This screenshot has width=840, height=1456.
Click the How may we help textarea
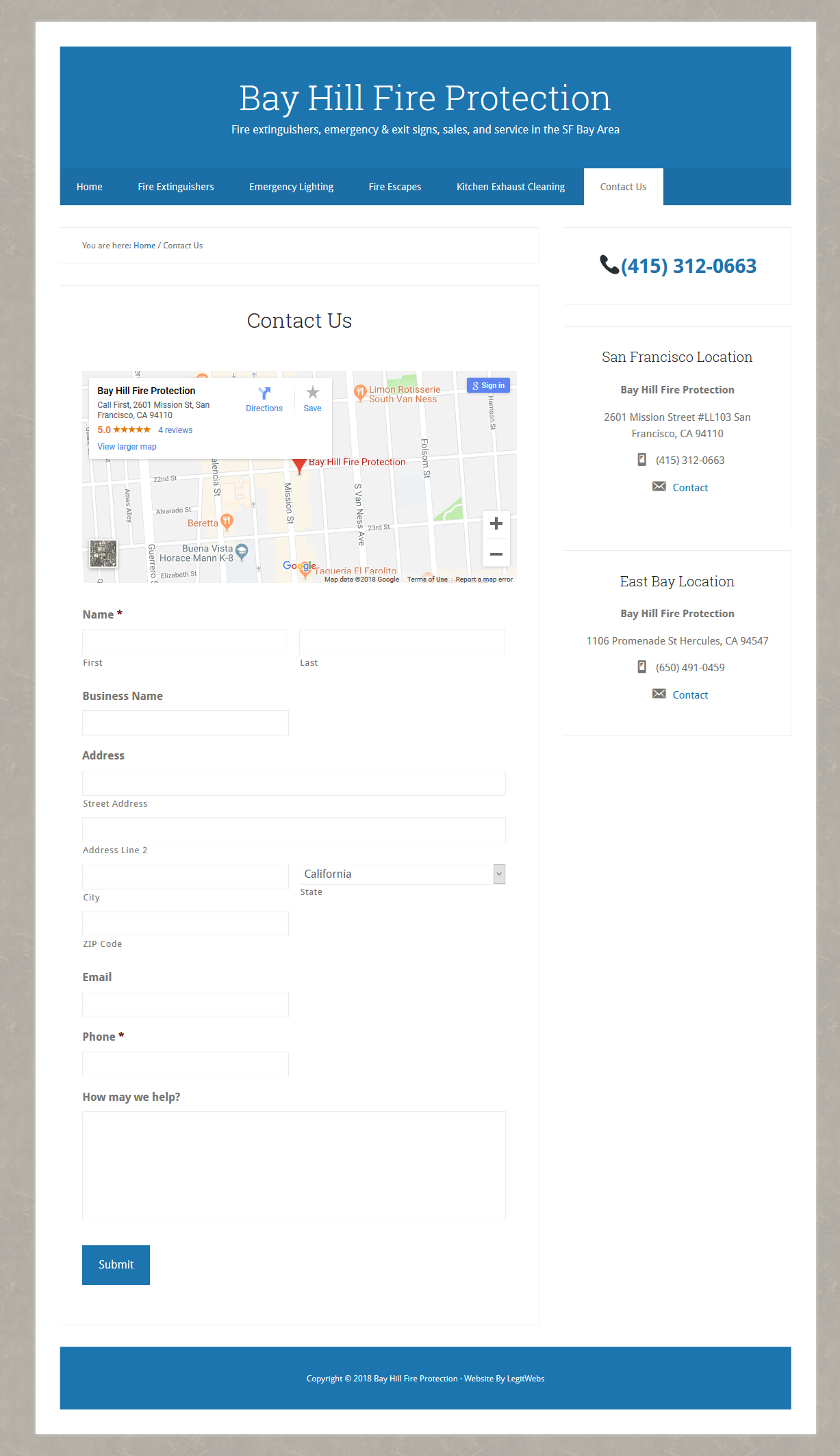click(294, 1166)
